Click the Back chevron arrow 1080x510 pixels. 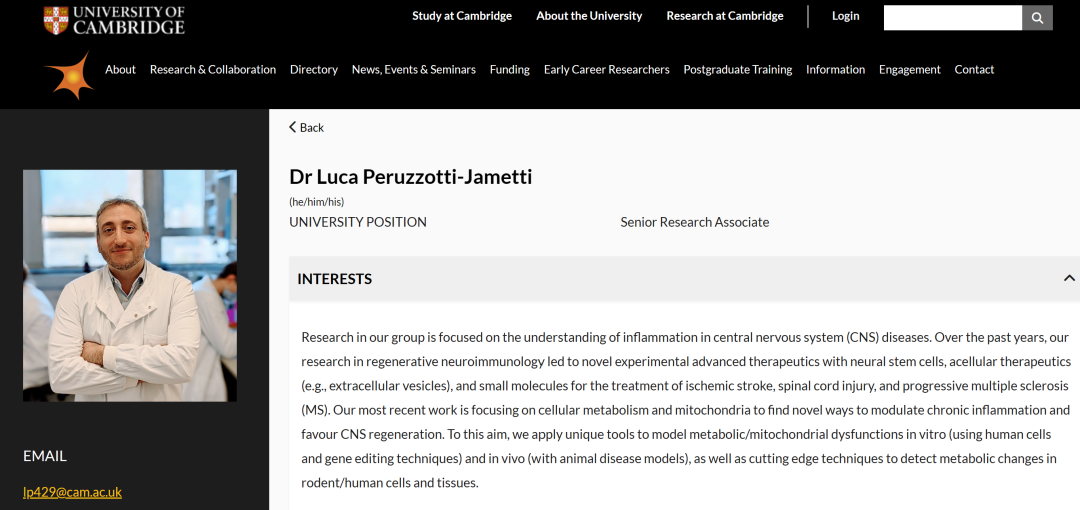(293, 127)
